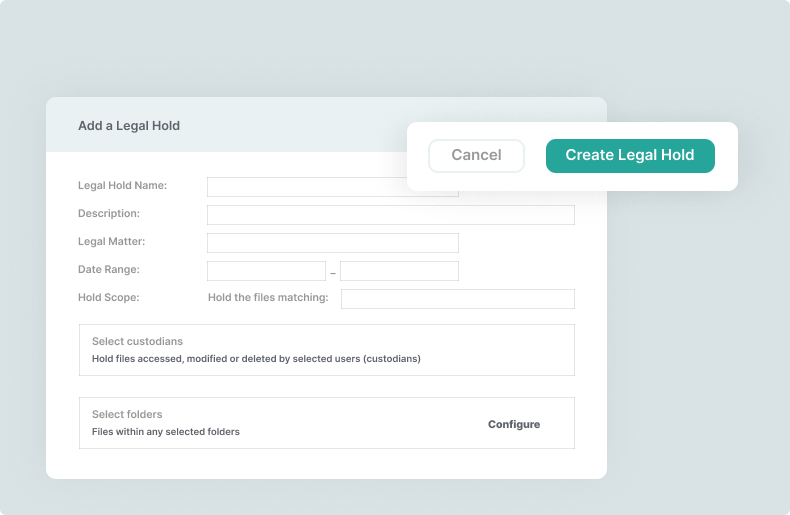Focus the 'Hold the files matching' field
The height and width of the screenshot is (515, 790).
point(457,299)
